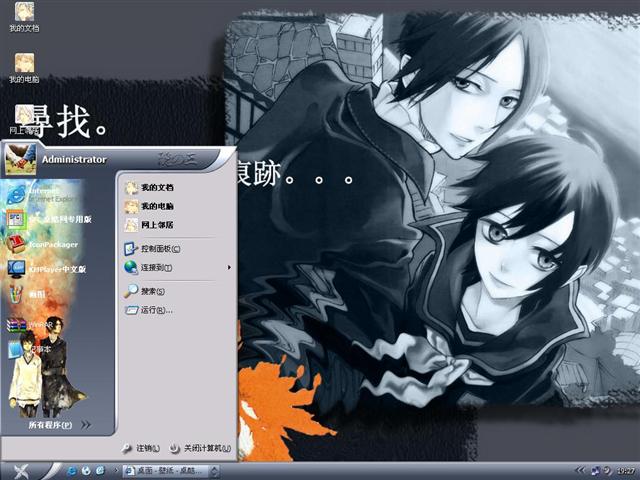Open the 我的文档 desktop icon

tap(24, 17)
